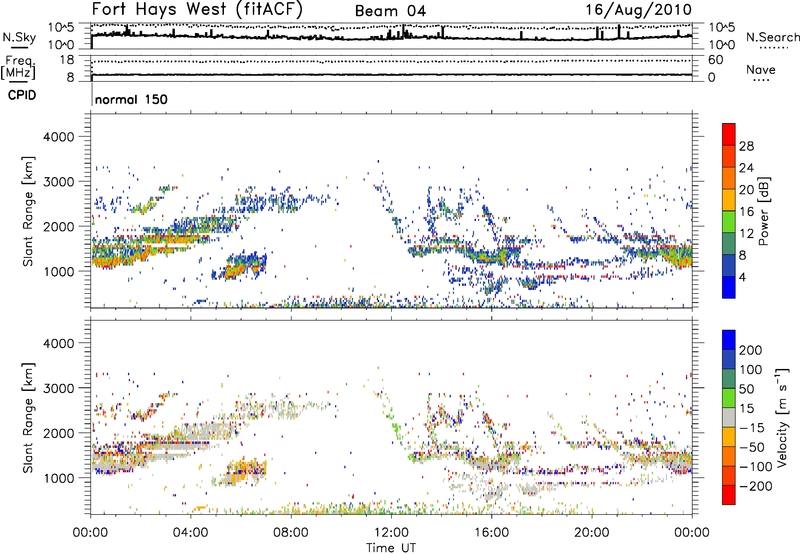
Task: Click the 'CPID' label
Action: tap(22, 95)
